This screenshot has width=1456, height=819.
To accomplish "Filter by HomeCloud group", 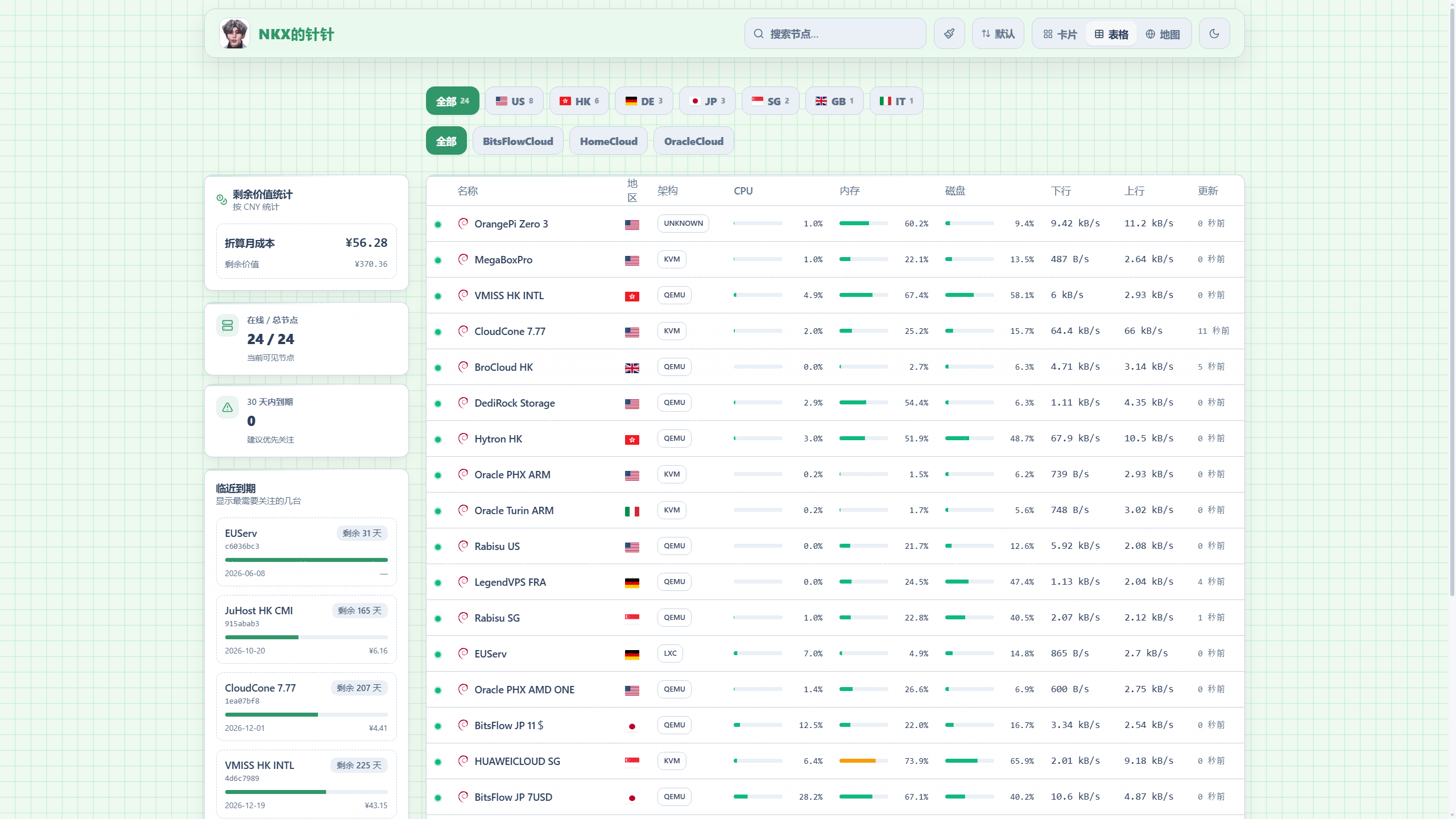I will pyautogui.click(x=609, y=140).
